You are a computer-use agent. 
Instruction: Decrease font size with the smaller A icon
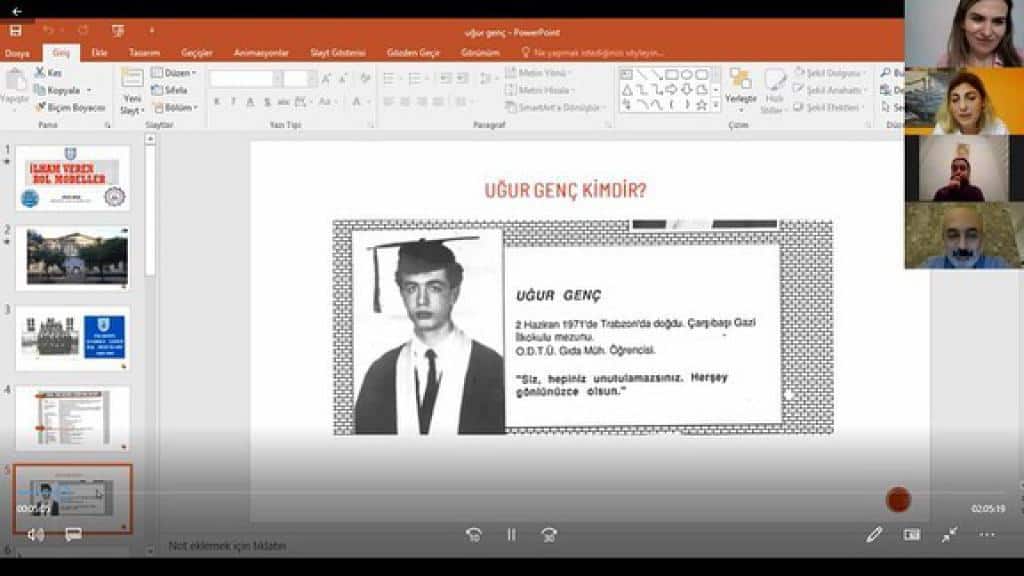coord(343,79)
